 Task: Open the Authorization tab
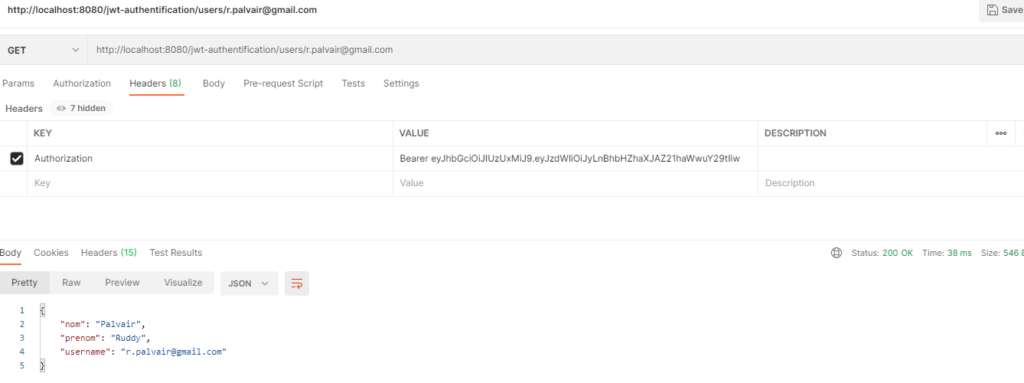[82, 84]
